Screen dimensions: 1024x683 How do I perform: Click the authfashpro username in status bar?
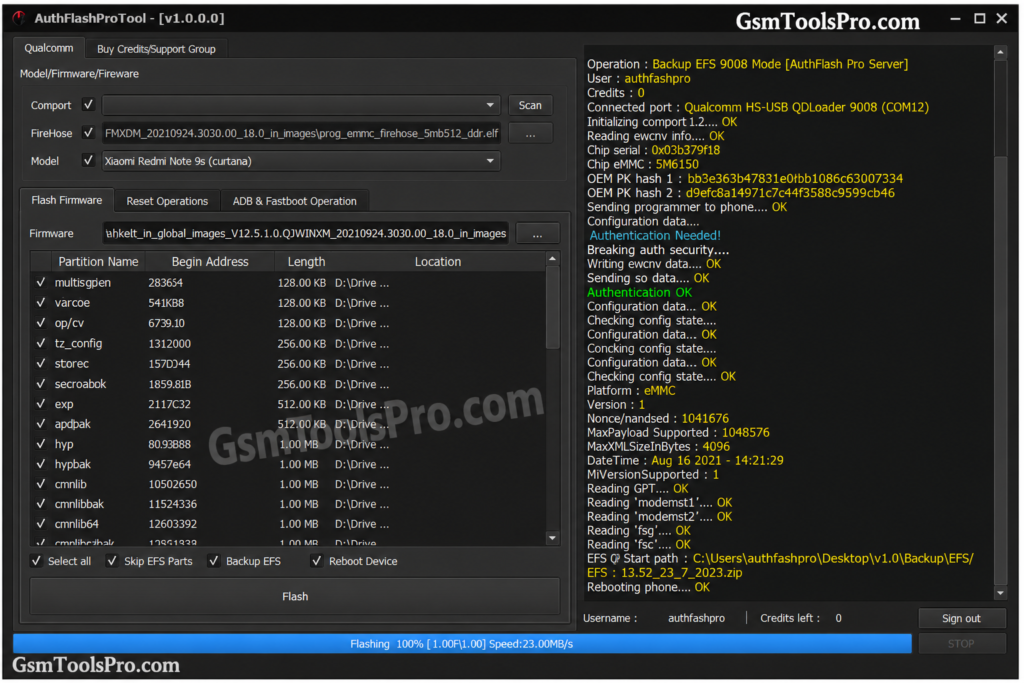(x=696, y=618)
